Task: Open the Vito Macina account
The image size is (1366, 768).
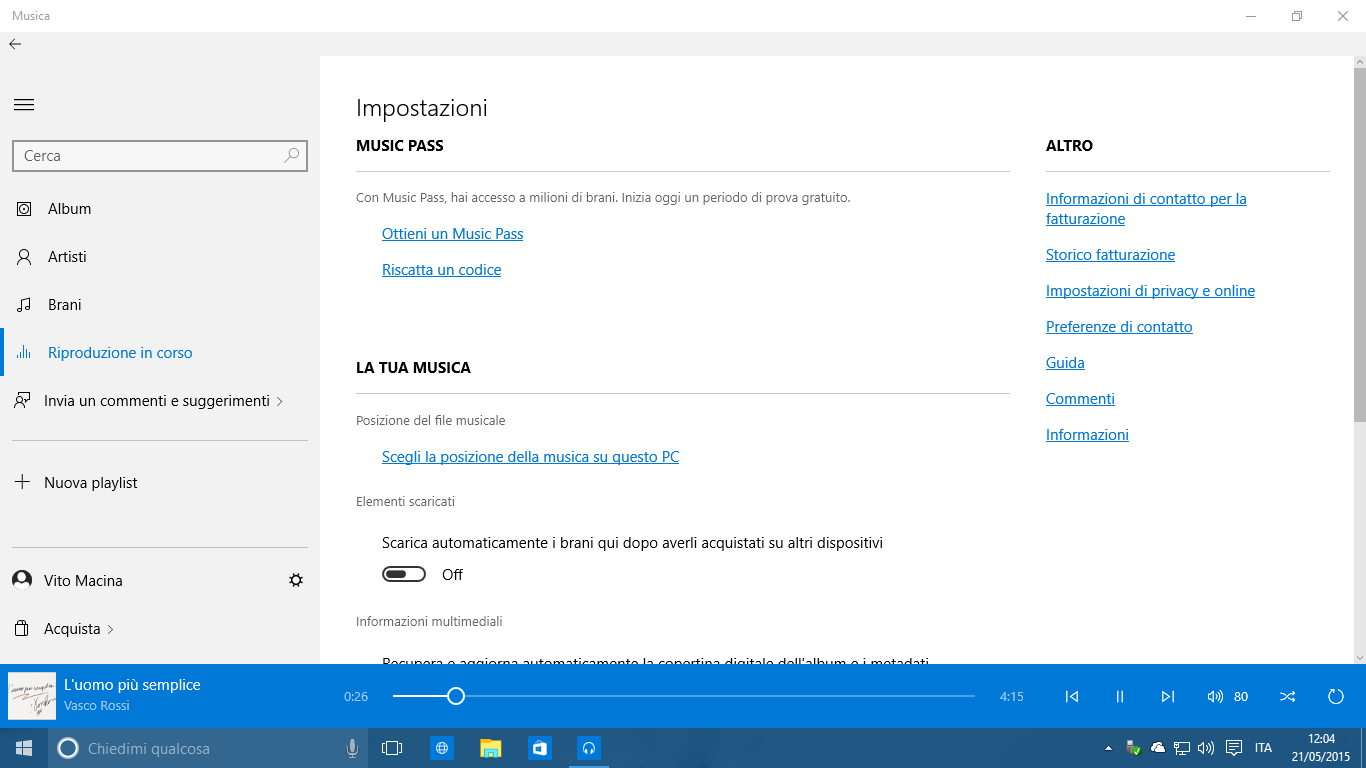Action: pos(83,581)
